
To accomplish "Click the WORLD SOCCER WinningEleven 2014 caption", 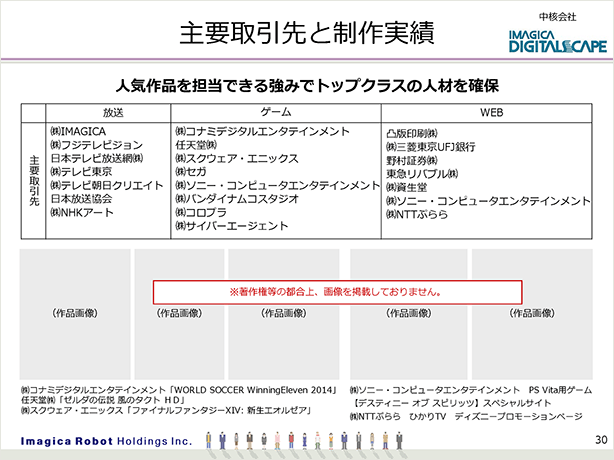I will (x=179, y=390).
